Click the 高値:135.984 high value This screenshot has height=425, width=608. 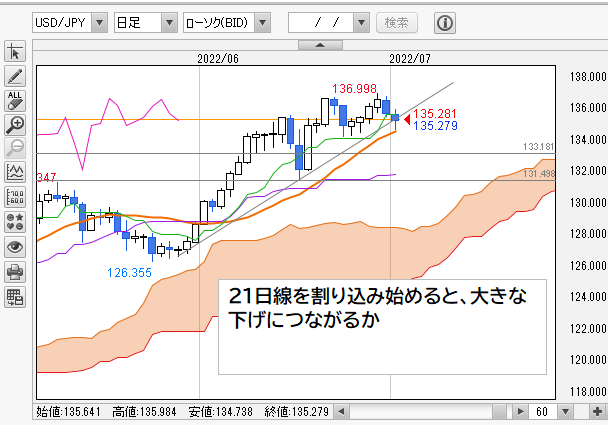[144, 411]
